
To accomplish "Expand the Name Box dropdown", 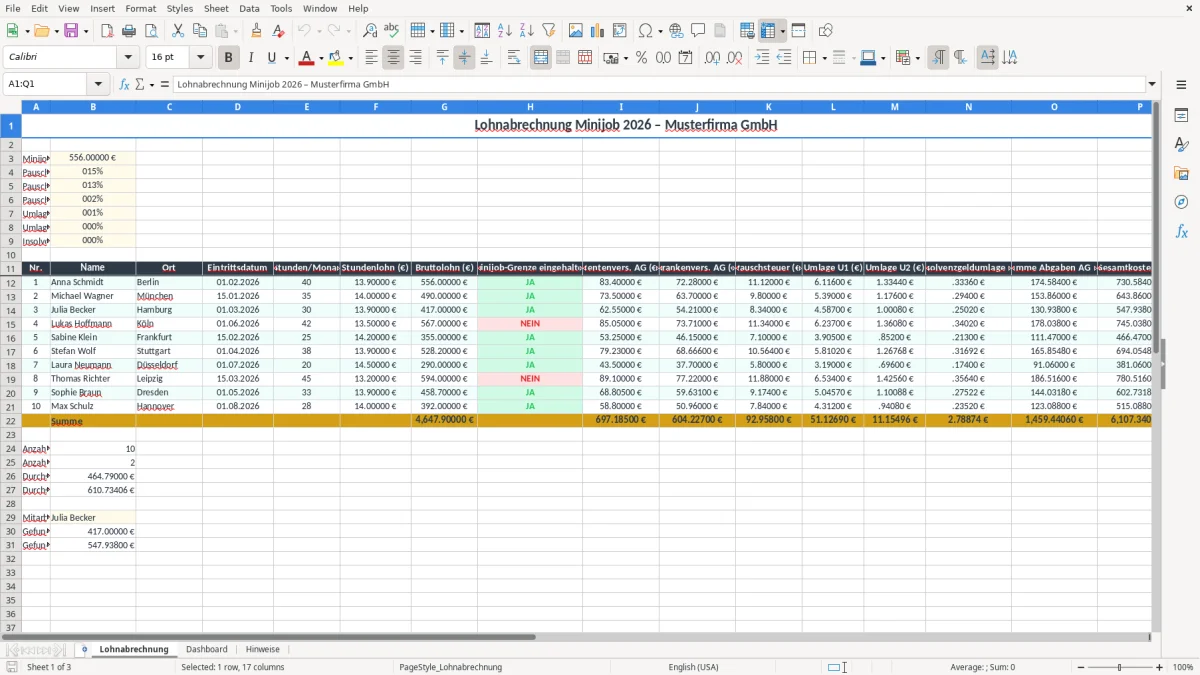I will 98,84.
